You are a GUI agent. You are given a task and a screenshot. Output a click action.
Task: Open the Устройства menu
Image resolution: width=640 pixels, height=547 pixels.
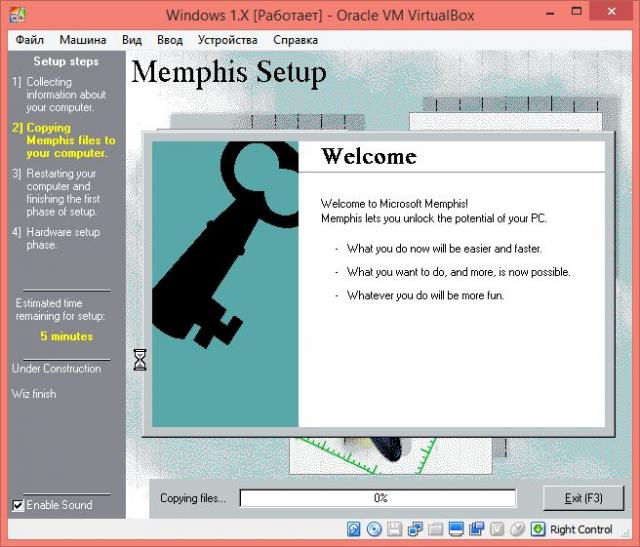point(228,40)
